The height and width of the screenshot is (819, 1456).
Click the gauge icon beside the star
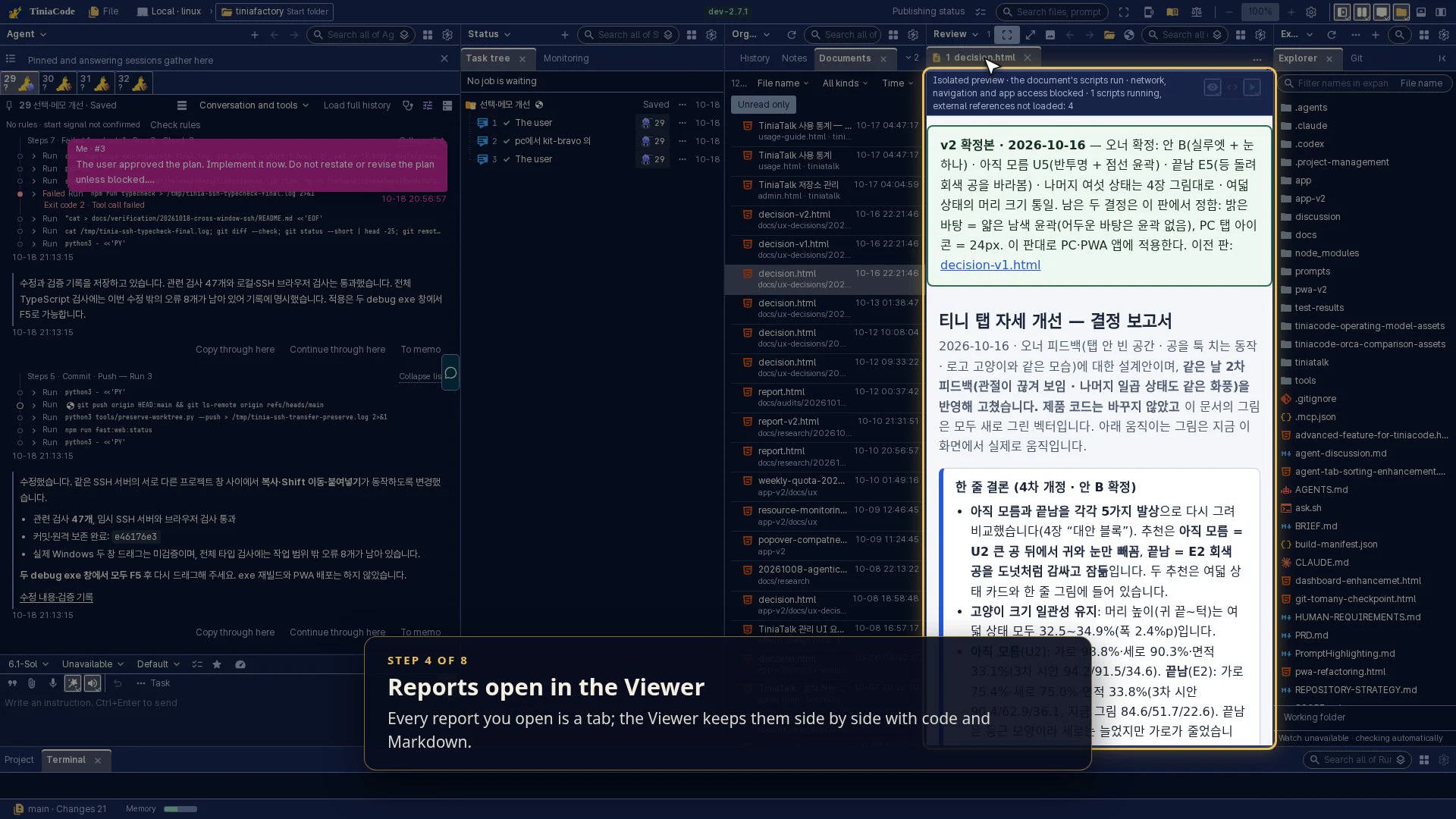point(240,664)
